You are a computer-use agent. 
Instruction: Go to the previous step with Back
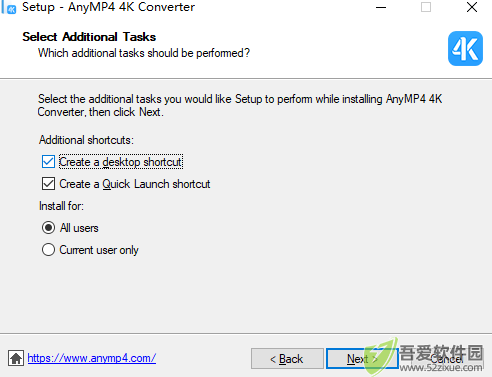point(287,359)
